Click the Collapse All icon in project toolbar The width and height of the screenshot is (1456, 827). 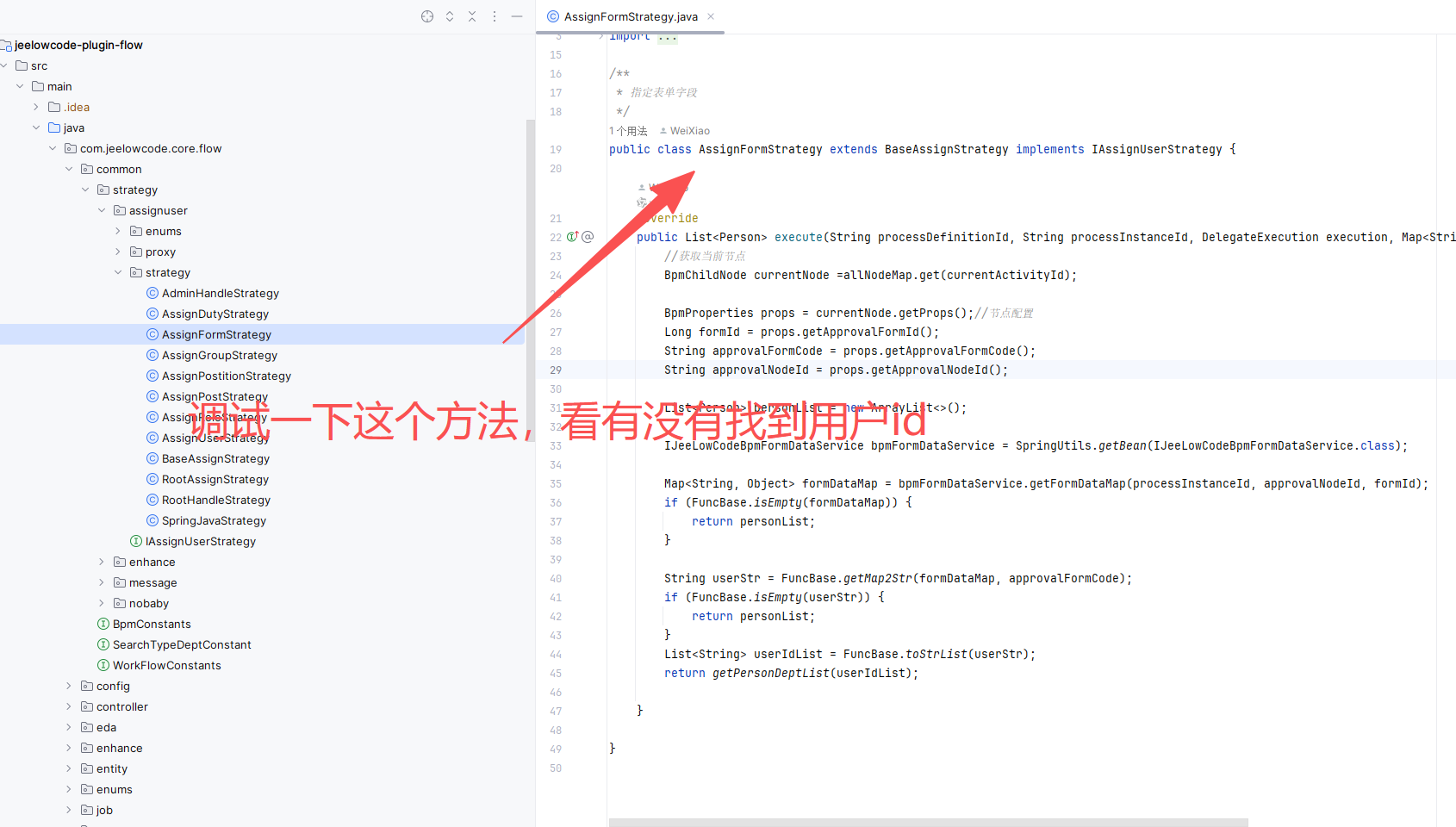(472, 16)
